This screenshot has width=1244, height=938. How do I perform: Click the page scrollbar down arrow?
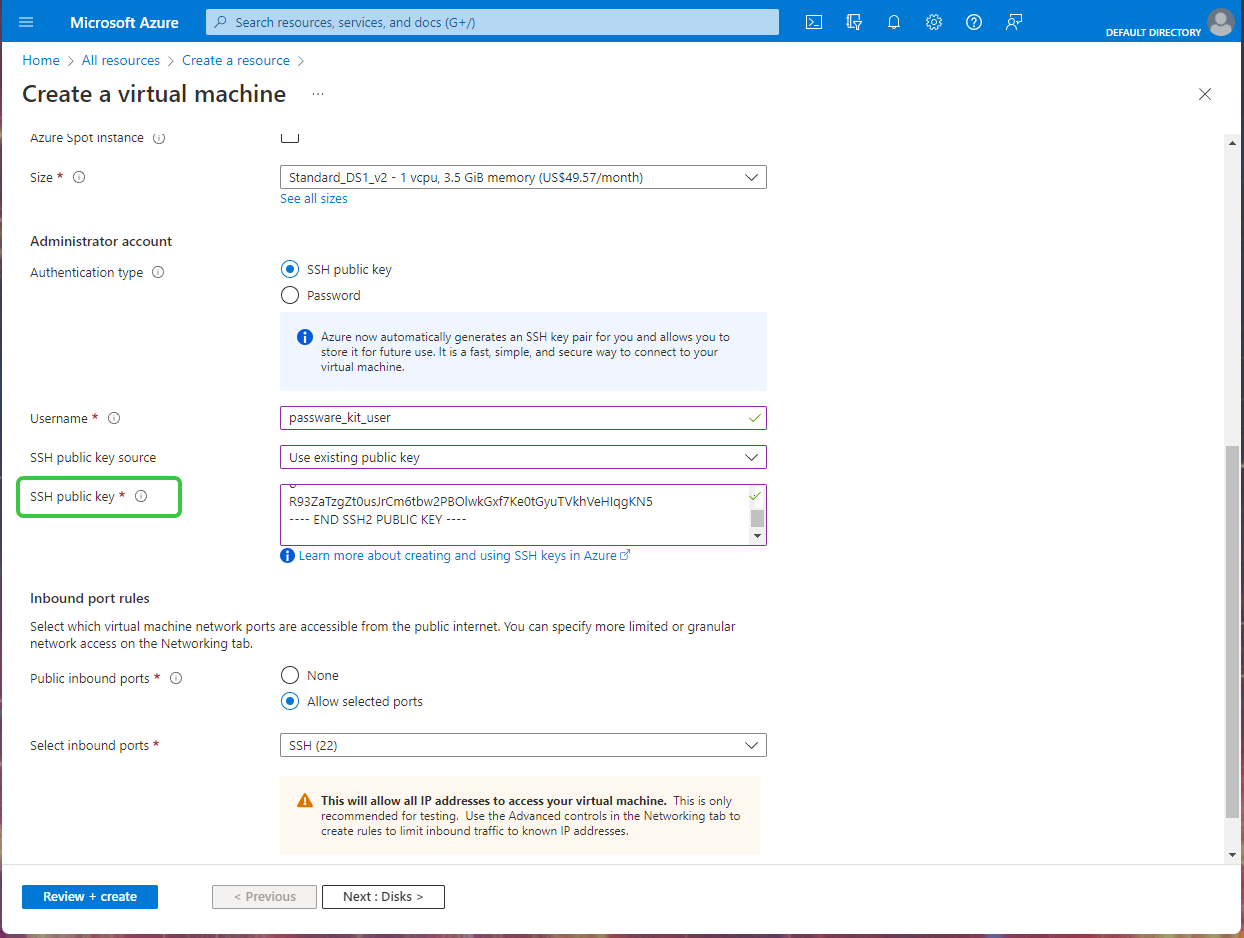[x=1231, y=855]
